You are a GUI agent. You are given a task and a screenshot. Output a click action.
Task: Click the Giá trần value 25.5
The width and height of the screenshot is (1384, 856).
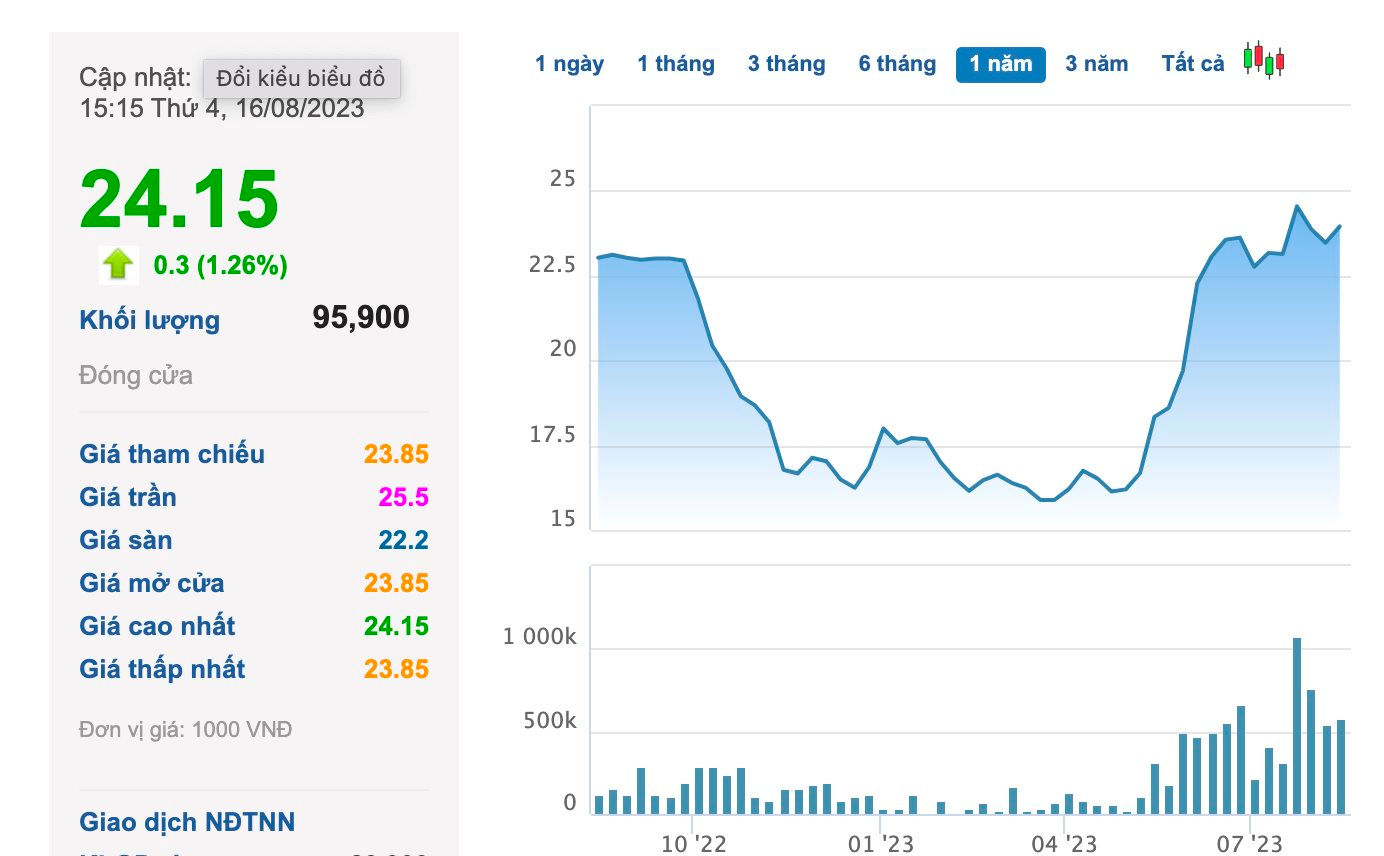[x=403, y=497]
